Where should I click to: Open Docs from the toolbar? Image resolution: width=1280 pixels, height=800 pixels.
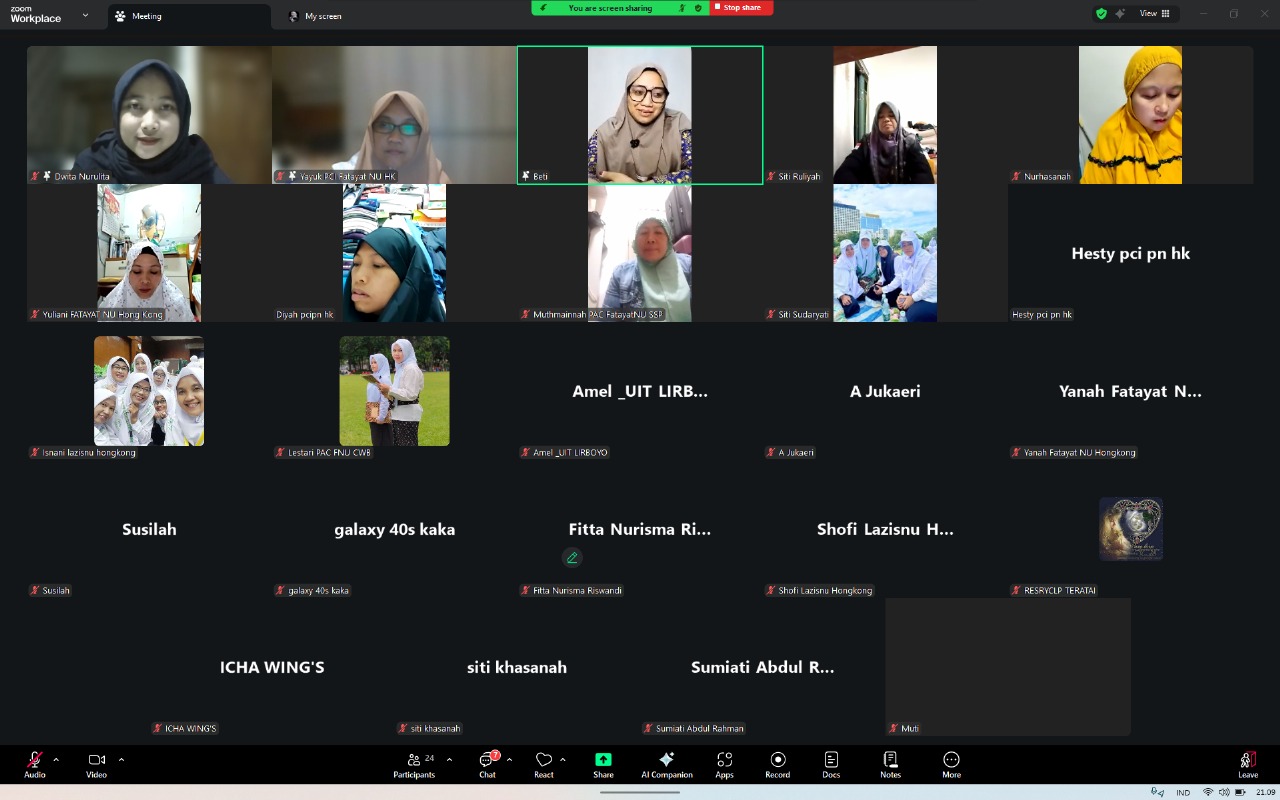click(x=831, y=764)
